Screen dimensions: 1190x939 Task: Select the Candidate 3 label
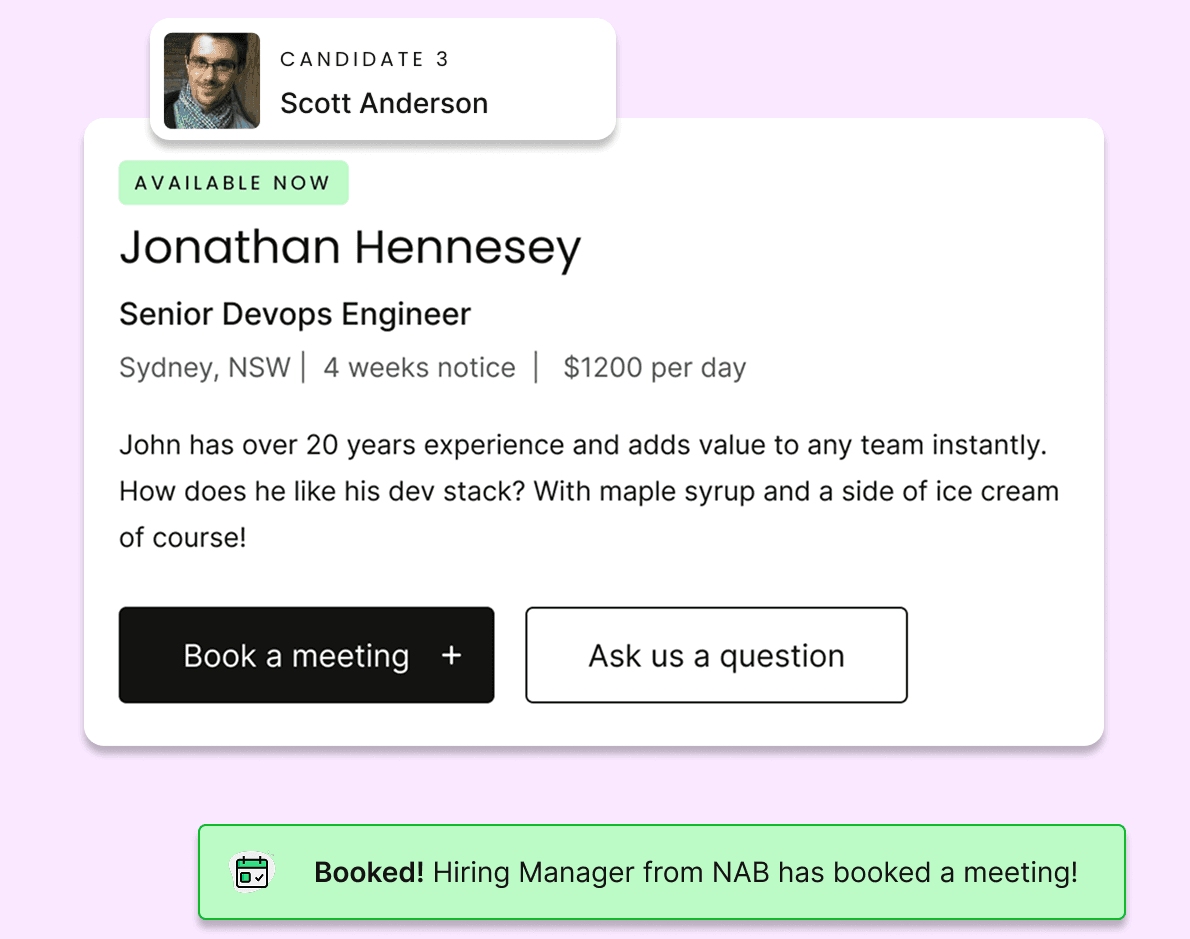364,59
